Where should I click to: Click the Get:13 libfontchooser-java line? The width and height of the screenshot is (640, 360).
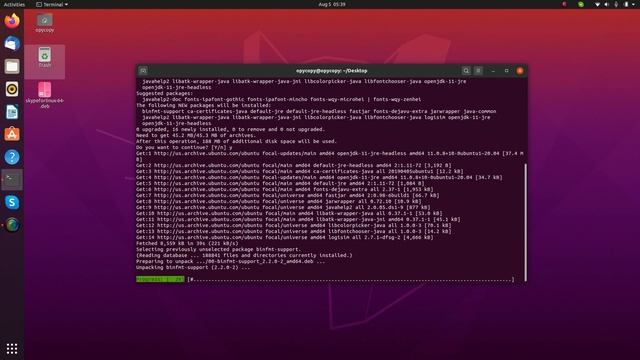tap(293, 231)
